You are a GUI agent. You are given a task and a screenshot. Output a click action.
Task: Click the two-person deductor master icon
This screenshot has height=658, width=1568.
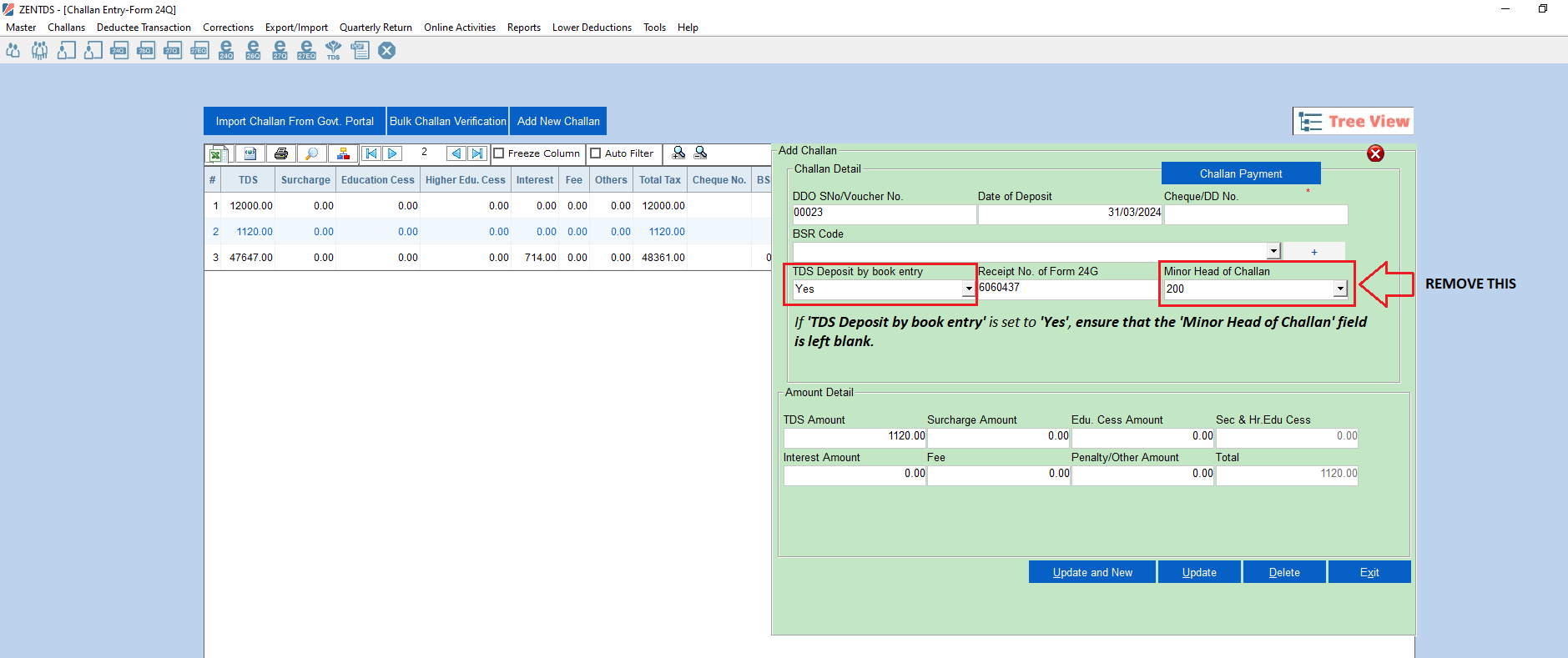[x=13, y=50]
